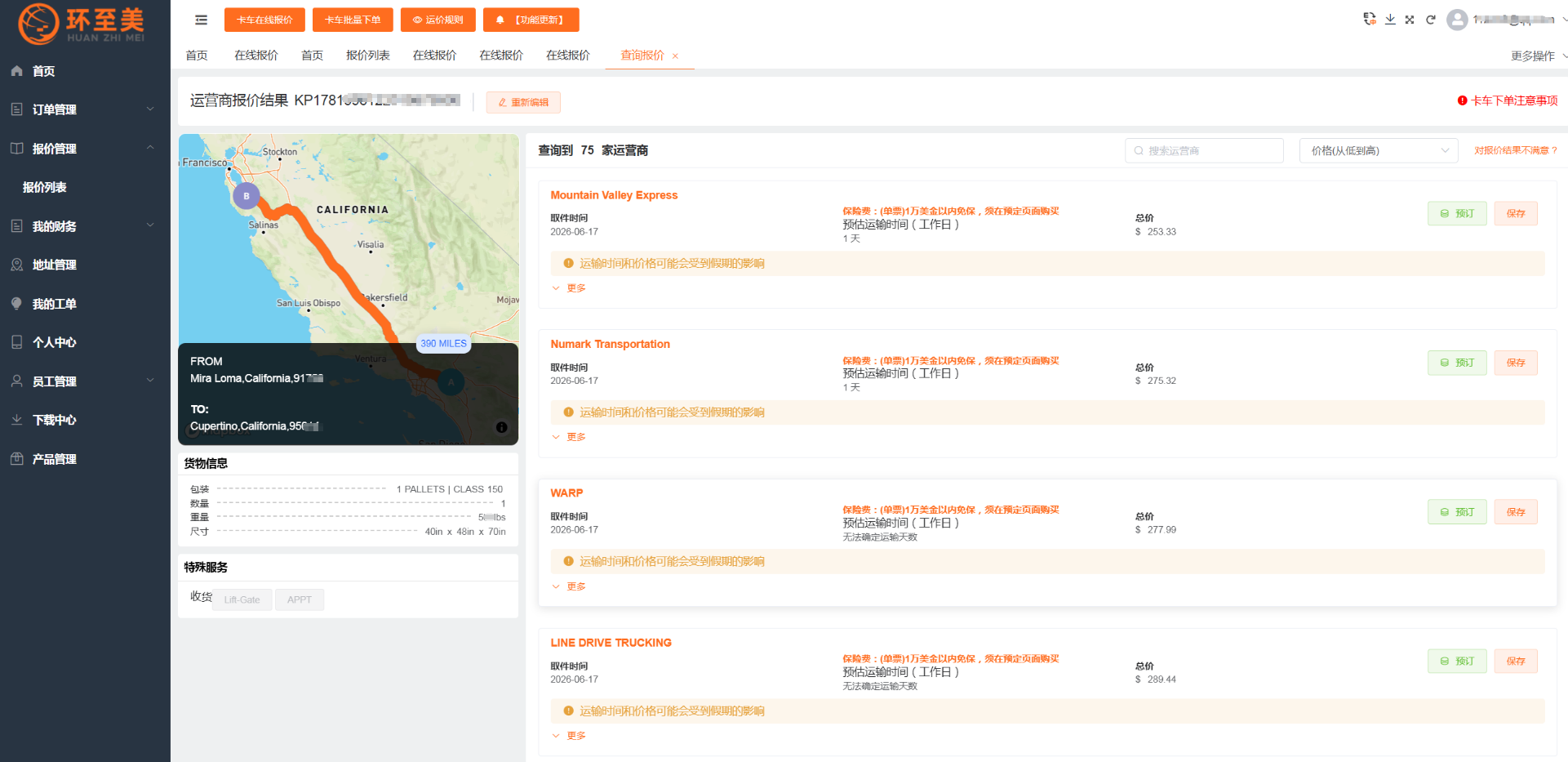Save the Numark Transportation quote
1568x762 pixels.
[x=1516, y=363]
